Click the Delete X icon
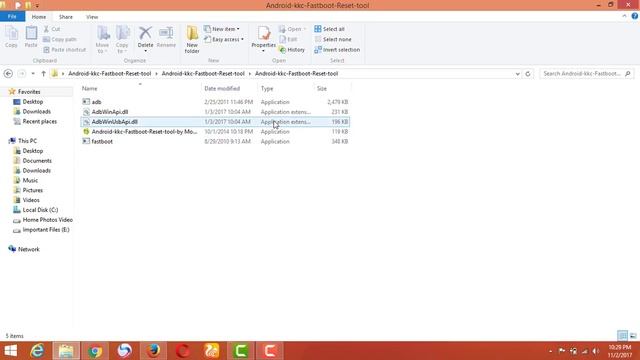The height and width of the screenshot is (360, 640). click(x=145, y=34)
